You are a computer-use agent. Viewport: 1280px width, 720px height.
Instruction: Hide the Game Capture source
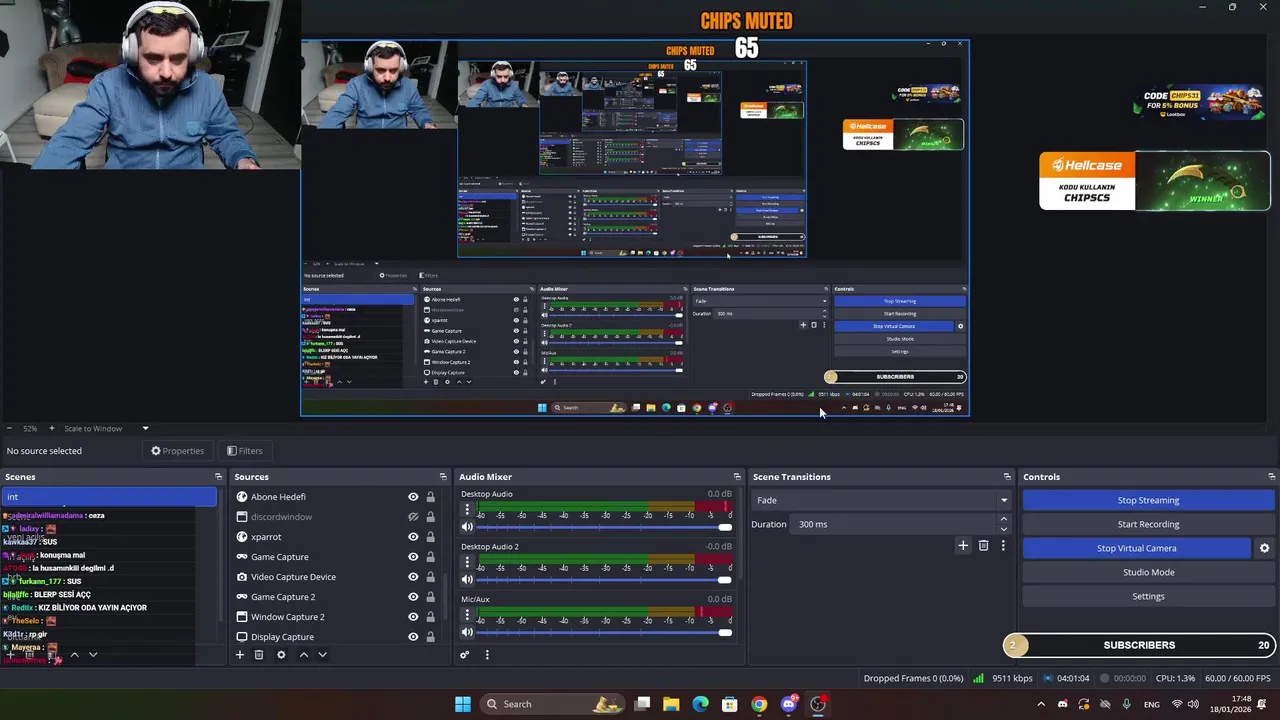pyautogui.click(x=413, y=557)
